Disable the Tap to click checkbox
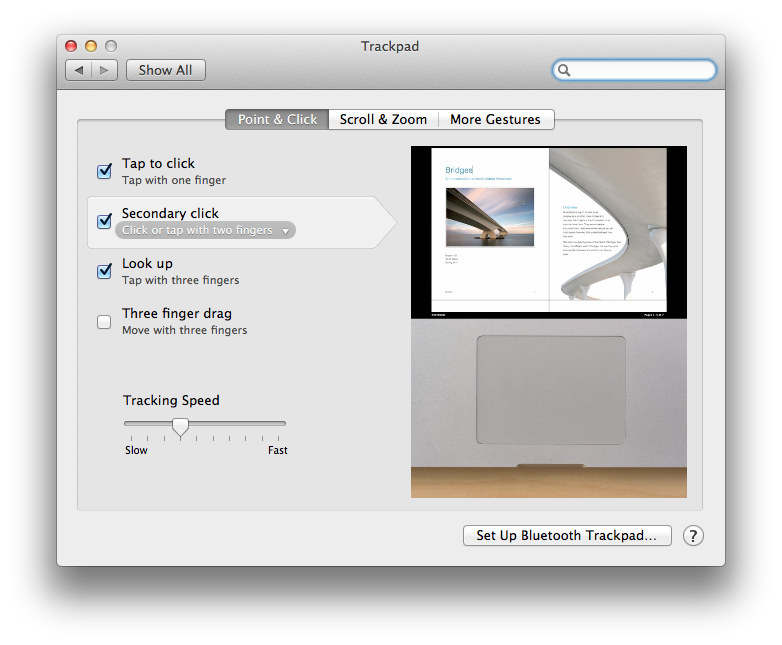The height and width of the screenshot is (645, 782). tap(104, 171)
